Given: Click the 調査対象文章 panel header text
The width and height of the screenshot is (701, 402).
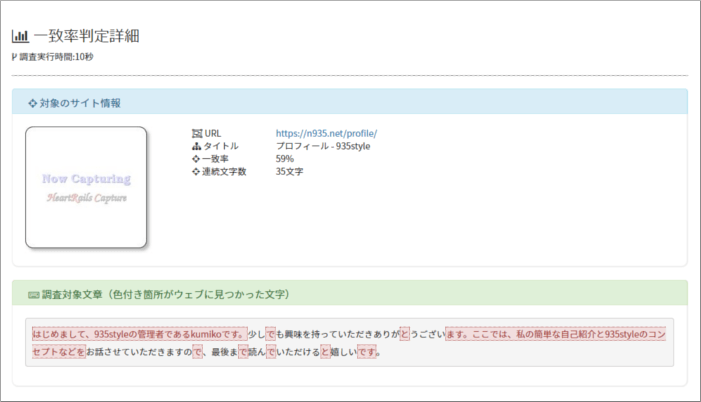Looking at the screenshot, I should [x=165, y=294].
